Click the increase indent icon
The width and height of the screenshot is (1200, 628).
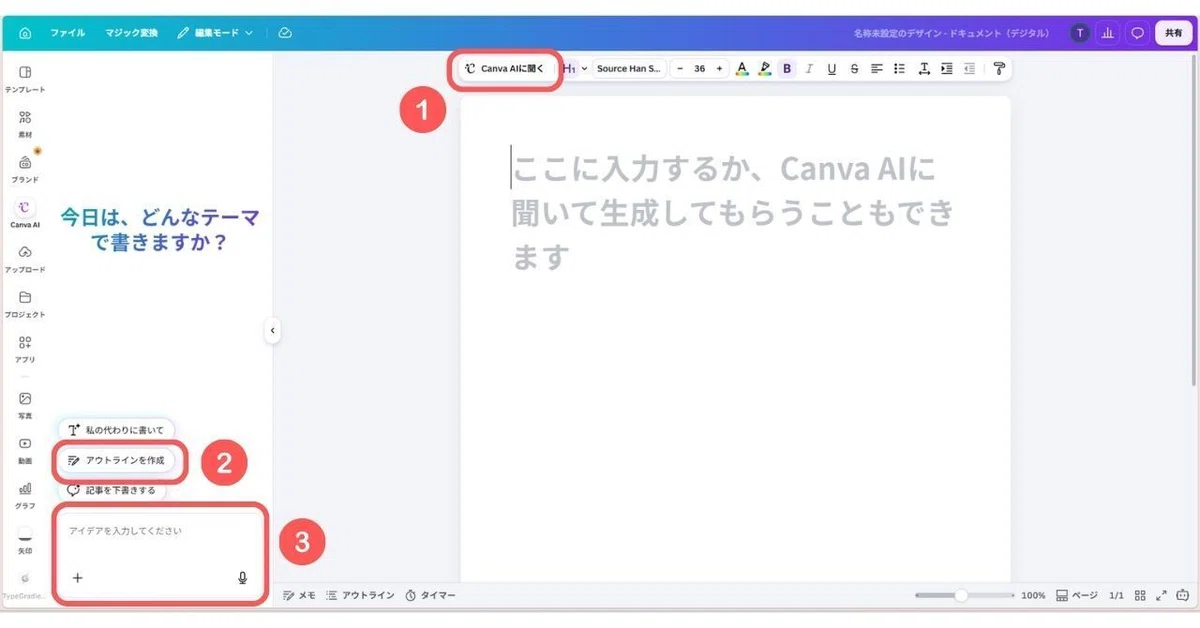click(x=946, y=69)
